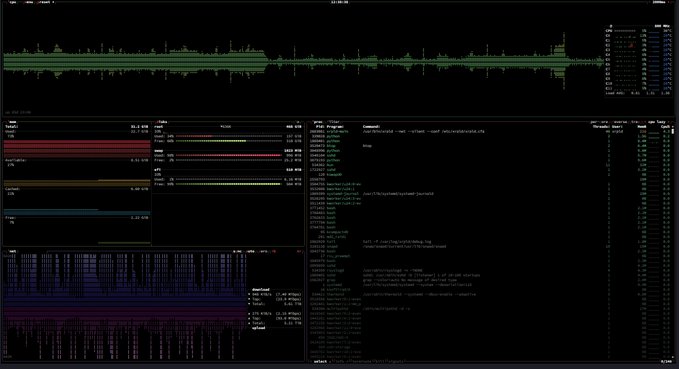Image resolution: width=679 pixels, height=369 pixels.
Task: Toggle zero totals in net box
Action: pos(264,251)
